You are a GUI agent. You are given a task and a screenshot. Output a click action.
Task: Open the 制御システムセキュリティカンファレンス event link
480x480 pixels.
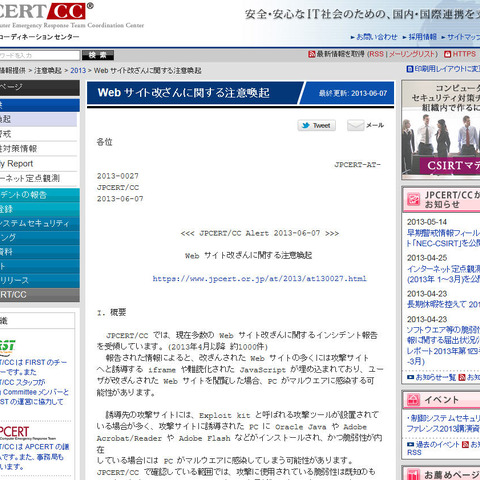tap(443, 423)
